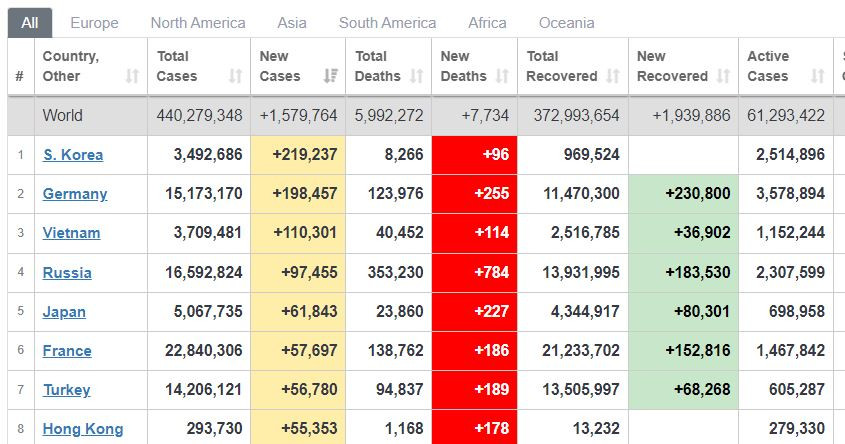Click Hong Kong new cases +55,353
This screenshot has height=444, width=845.
309,429
